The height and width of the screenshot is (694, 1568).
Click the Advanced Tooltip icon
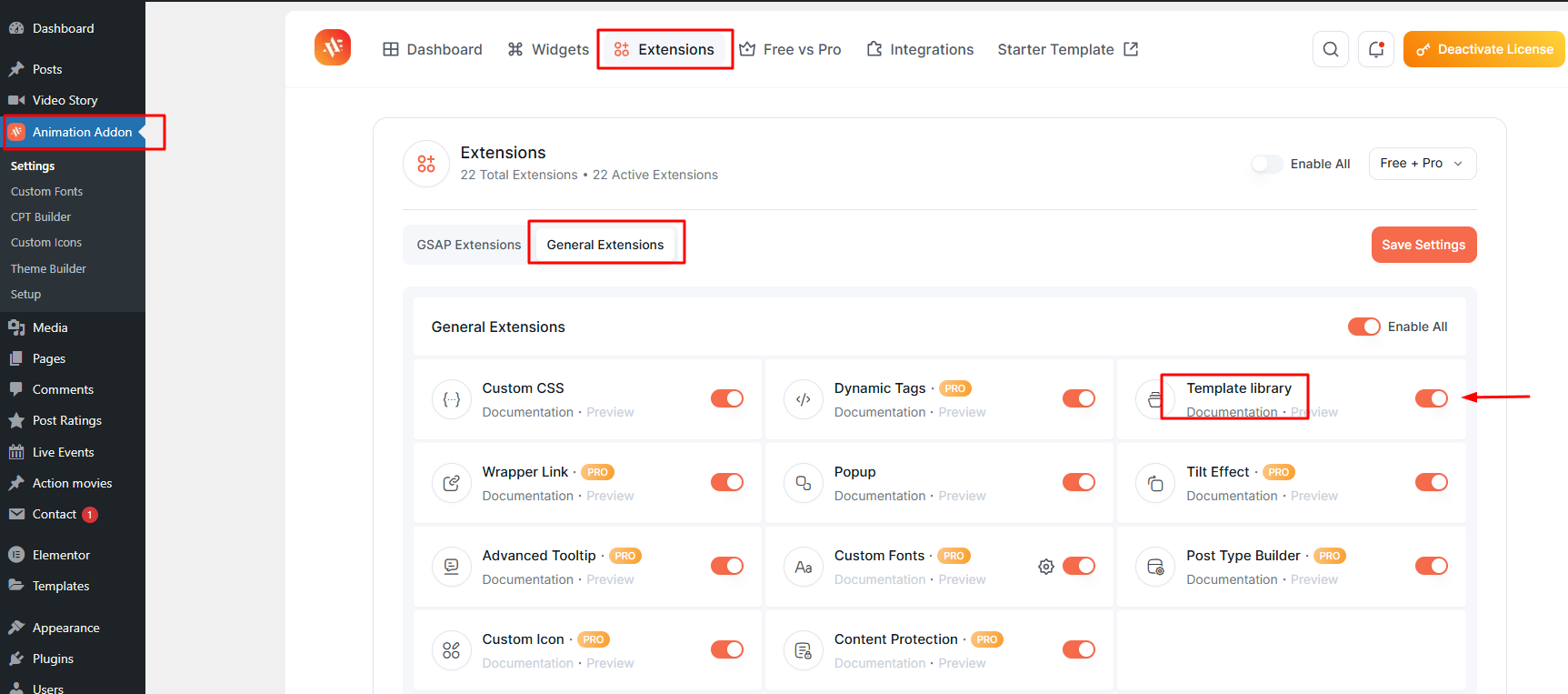point(452,567)
